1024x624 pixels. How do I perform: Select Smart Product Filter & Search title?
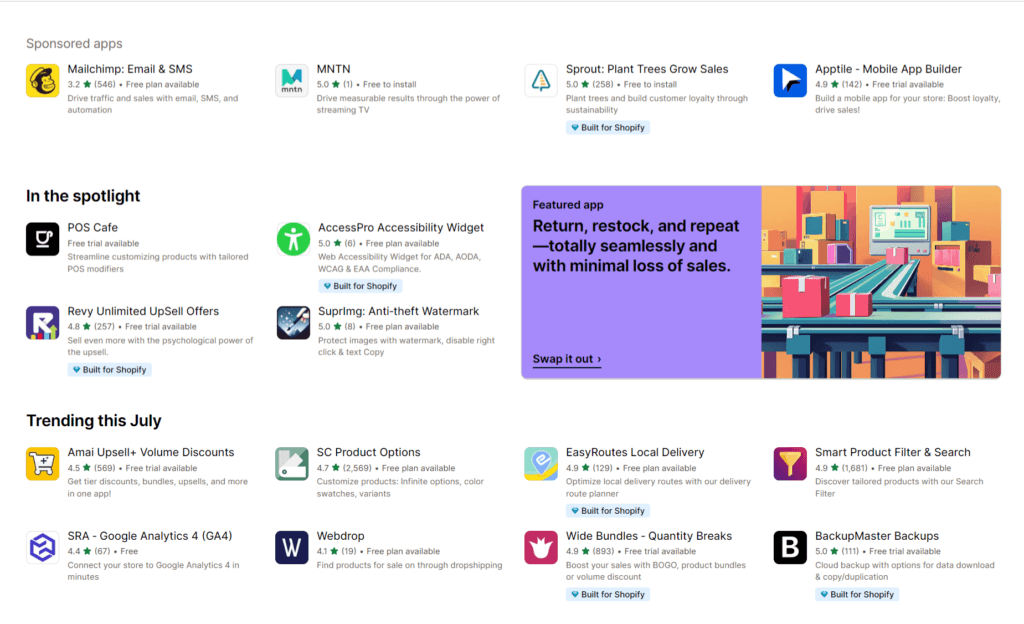tap(893, 452)
